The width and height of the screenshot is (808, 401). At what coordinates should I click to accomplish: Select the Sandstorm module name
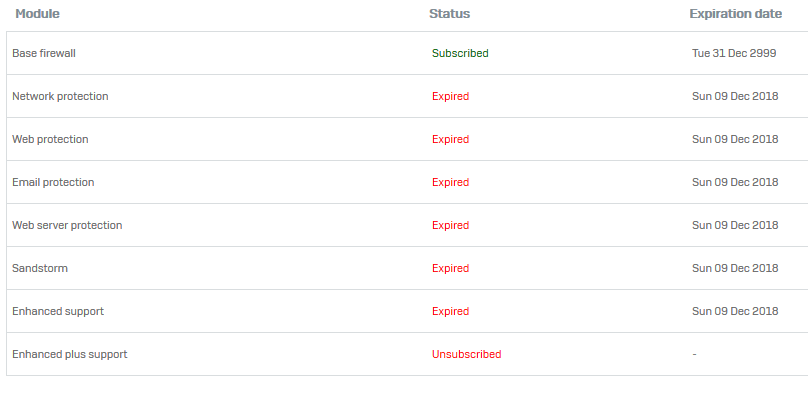pyautogui.click(x=40, y=268)
